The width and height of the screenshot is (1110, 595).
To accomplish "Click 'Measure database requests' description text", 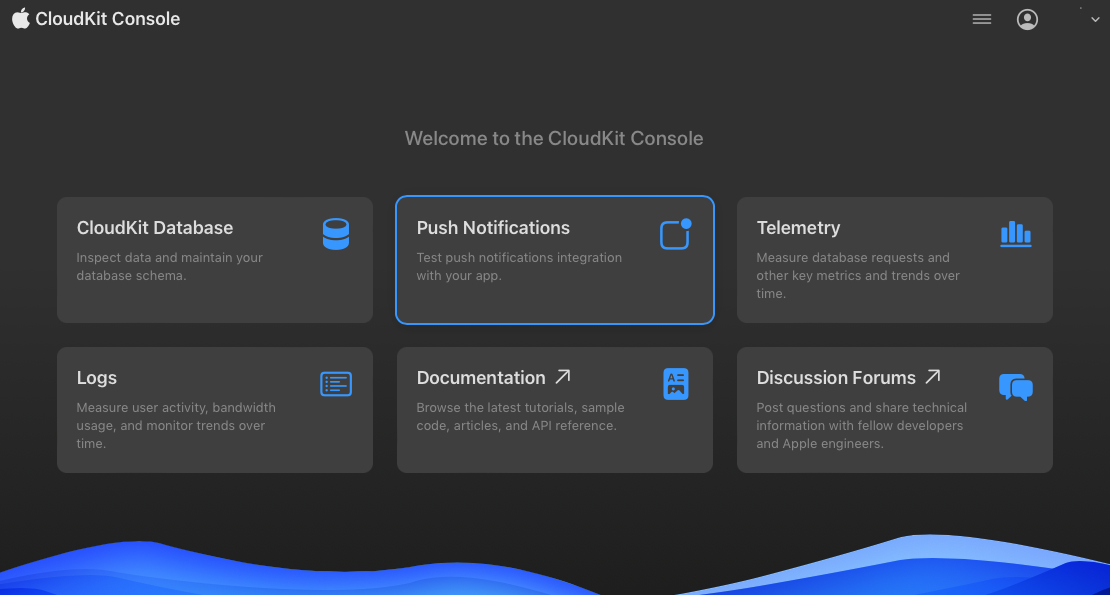I will pyautogui.click(x=858, y=276).
